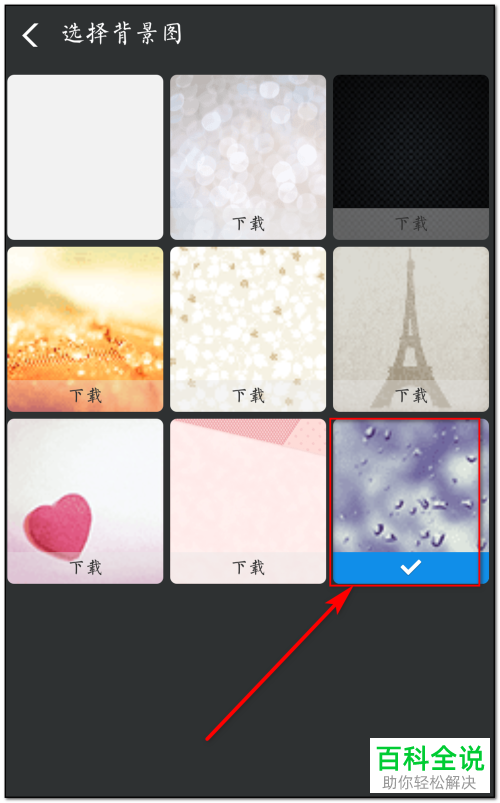500x803 pixels.
Task: Download the silver bokeh background
Action: click(x=248, y=224)
